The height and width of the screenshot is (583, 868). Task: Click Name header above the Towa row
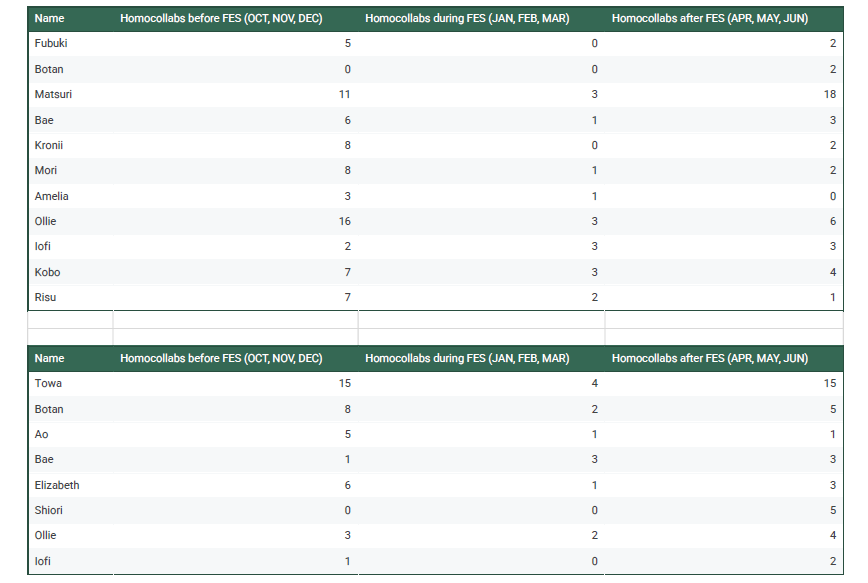[49, 358]
